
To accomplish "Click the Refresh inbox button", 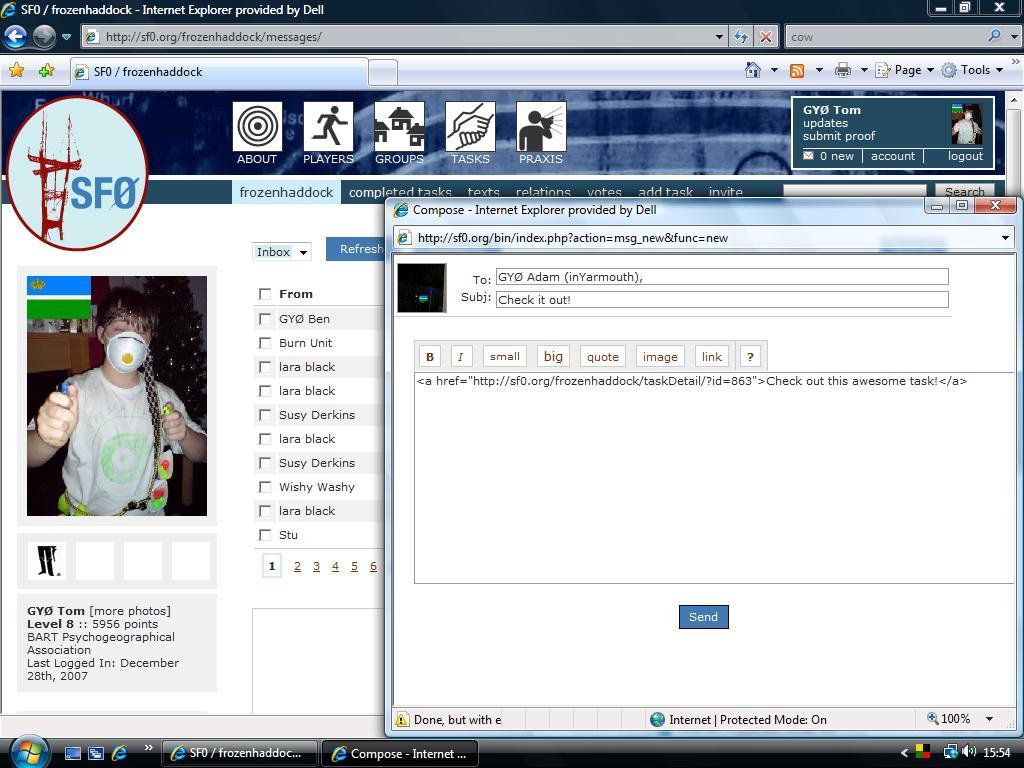I will click(x=356, y=249).
